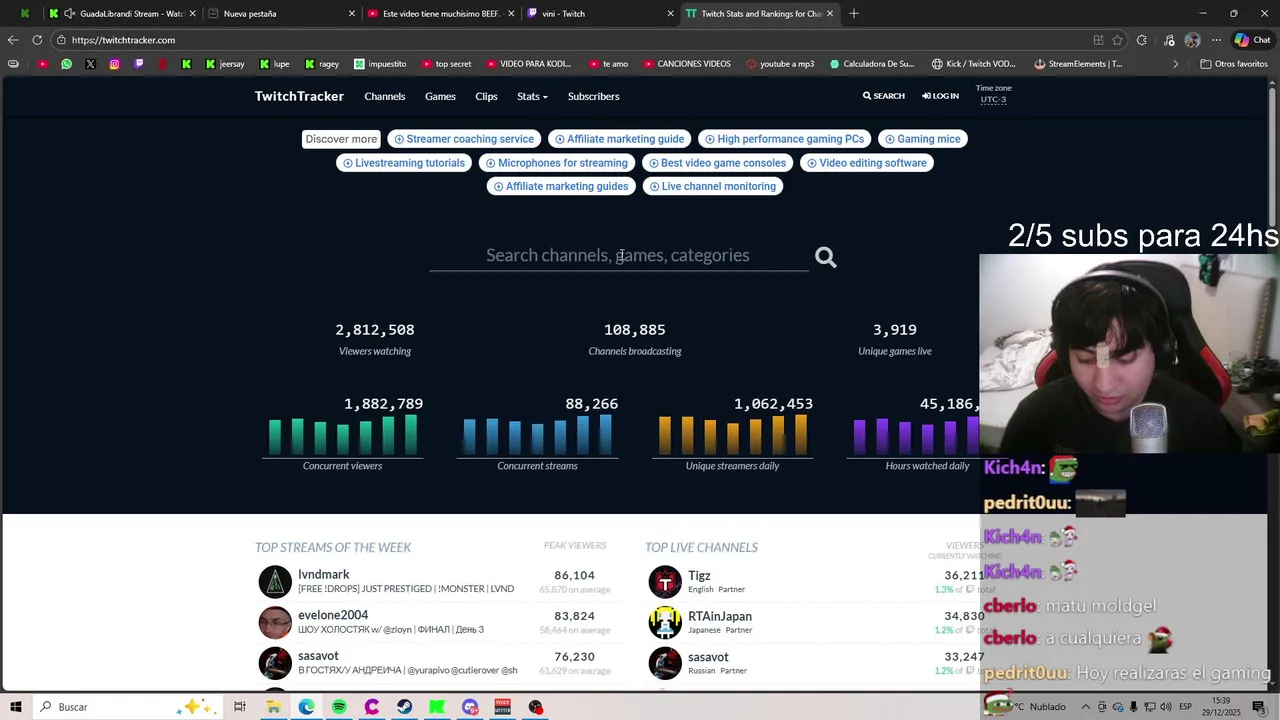Open the Instagram bookmark icon

(x=114, y=64)
